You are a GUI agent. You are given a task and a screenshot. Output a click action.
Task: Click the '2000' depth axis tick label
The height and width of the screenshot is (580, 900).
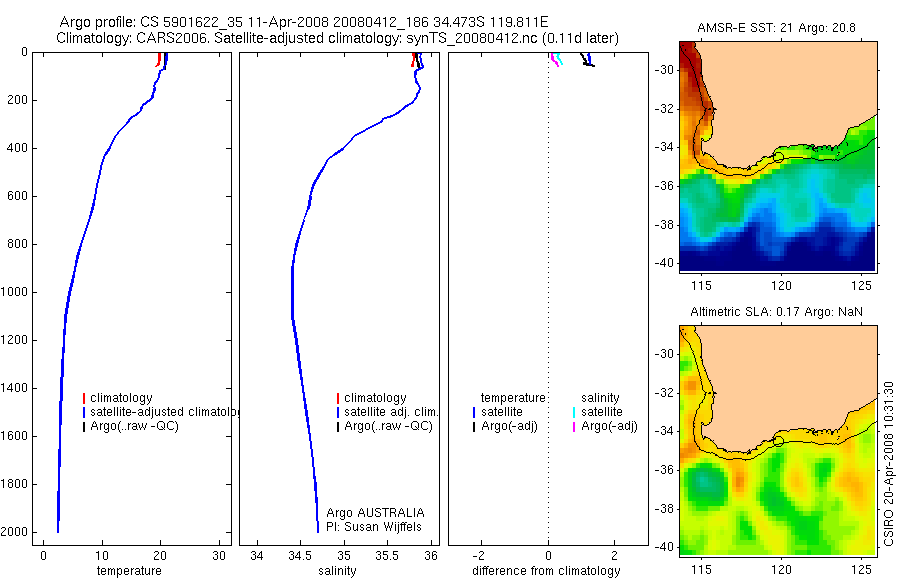pos(14,532)
